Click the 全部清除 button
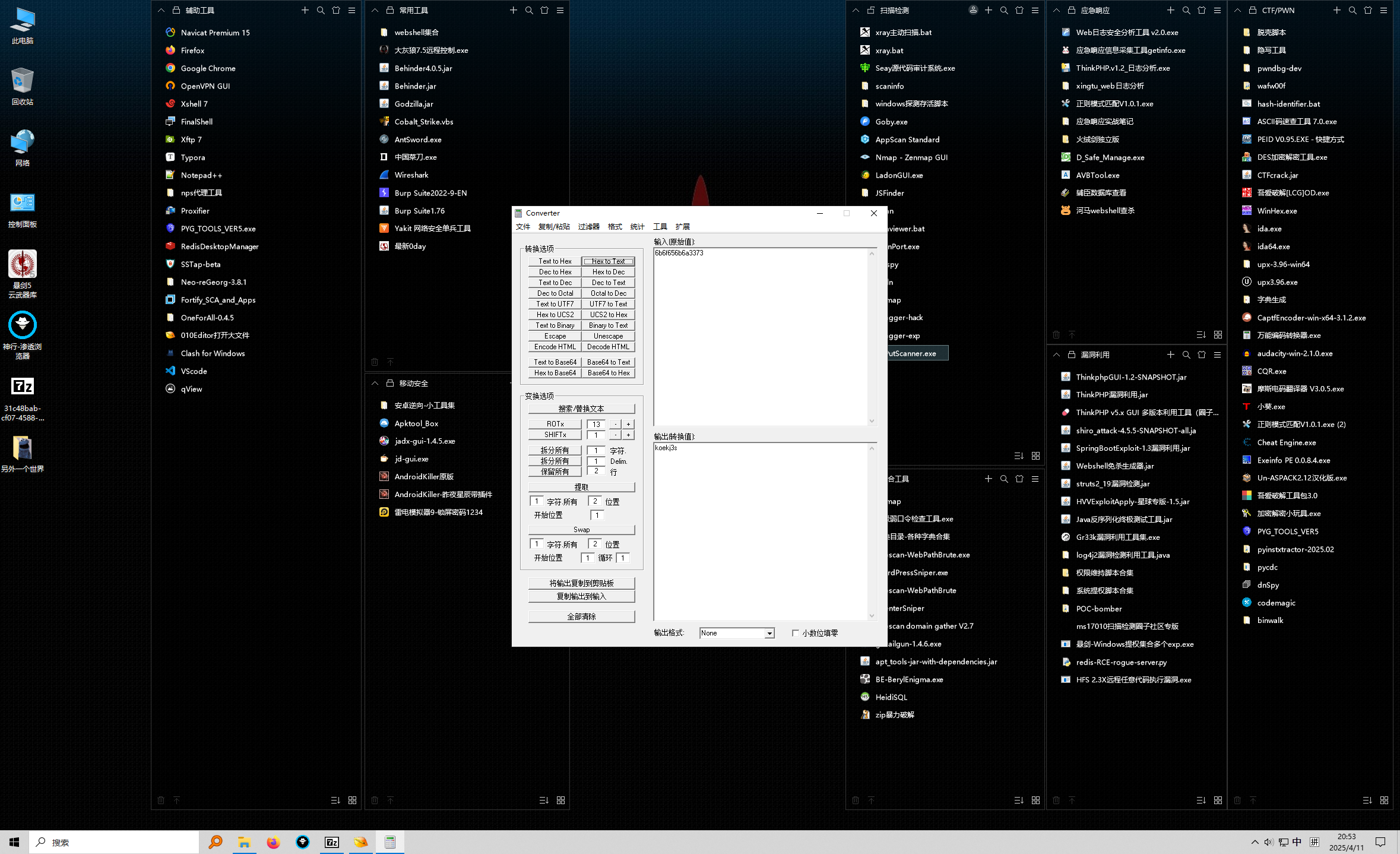The image size is (1400, 854). click(x=581, y=616)
